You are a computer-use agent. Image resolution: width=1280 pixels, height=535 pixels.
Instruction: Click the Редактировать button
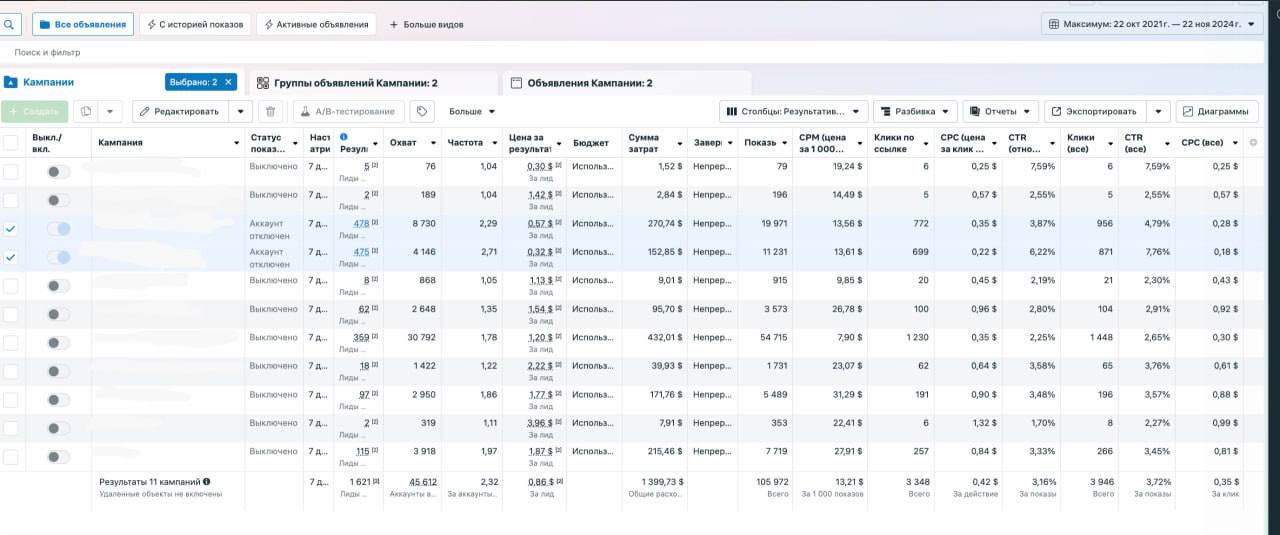coord(180,111)
